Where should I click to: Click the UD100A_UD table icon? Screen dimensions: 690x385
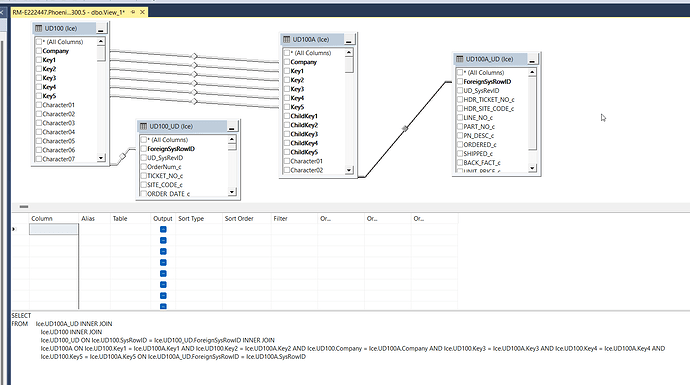pos(459,59)
